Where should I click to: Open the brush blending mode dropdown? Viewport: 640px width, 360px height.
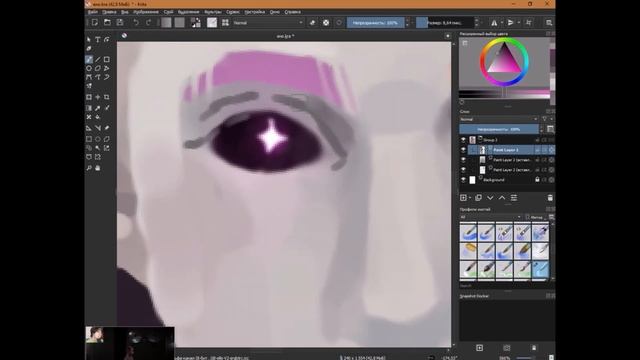pyautogui.click(x=268, y=22)
